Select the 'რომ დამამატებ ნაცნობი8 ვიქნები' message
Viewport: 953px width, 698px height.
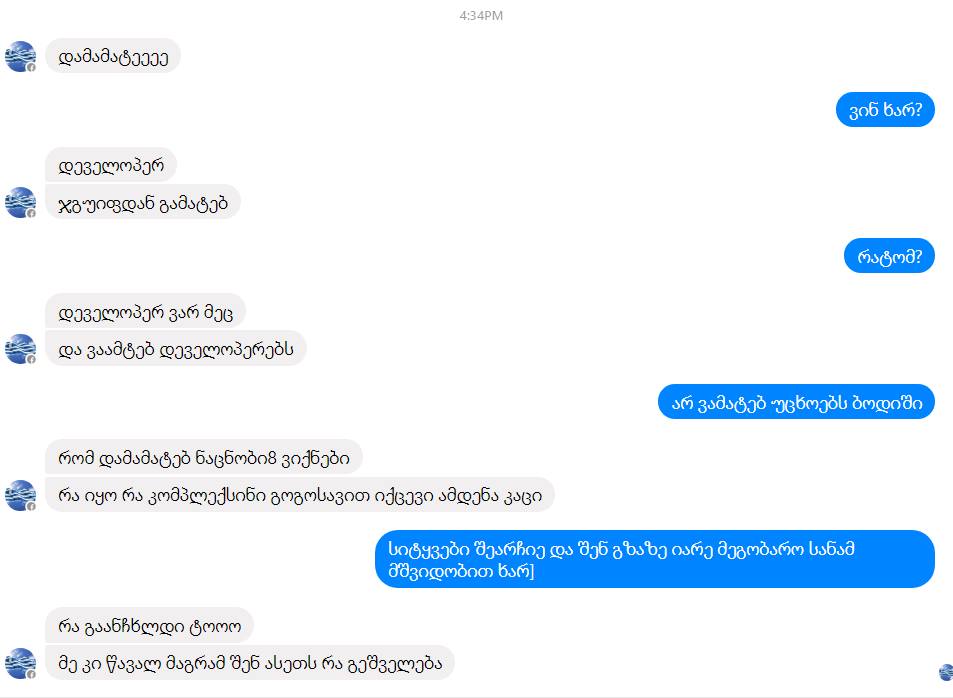point(204,457)
